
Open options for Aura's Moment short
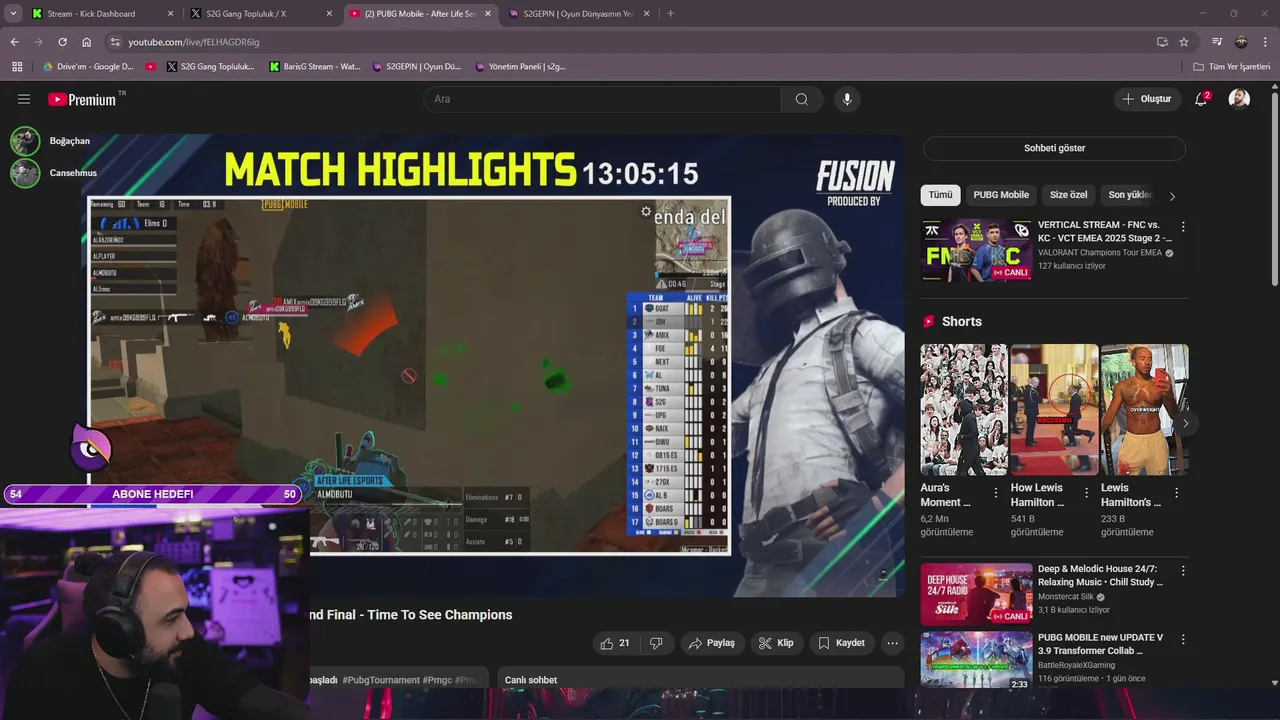995,493
